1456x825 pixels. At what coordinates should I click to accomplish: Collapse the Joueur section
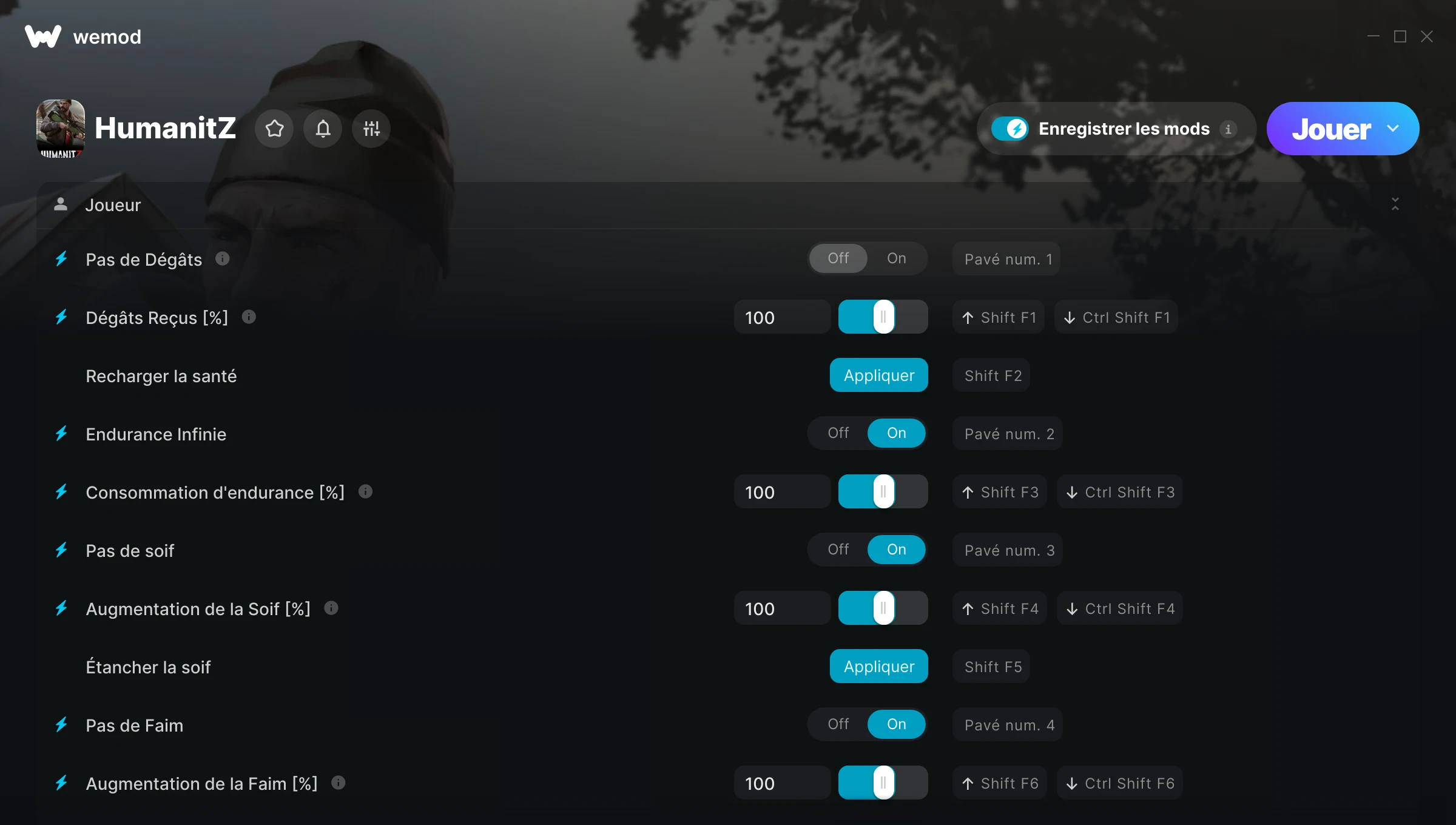pos(1395,204)
